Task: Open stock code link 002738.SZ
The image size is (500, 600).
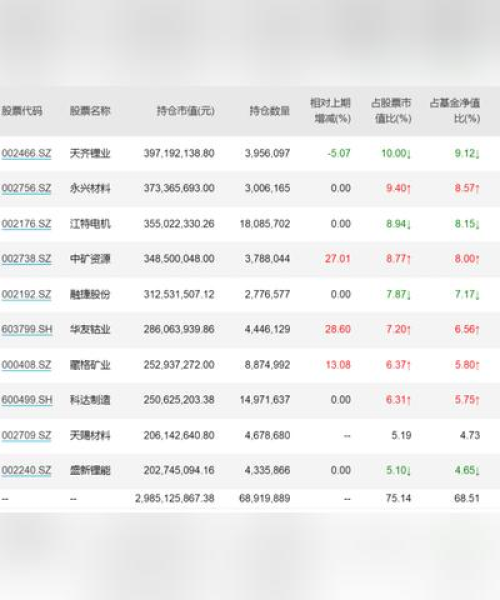Action: (26, 259)
